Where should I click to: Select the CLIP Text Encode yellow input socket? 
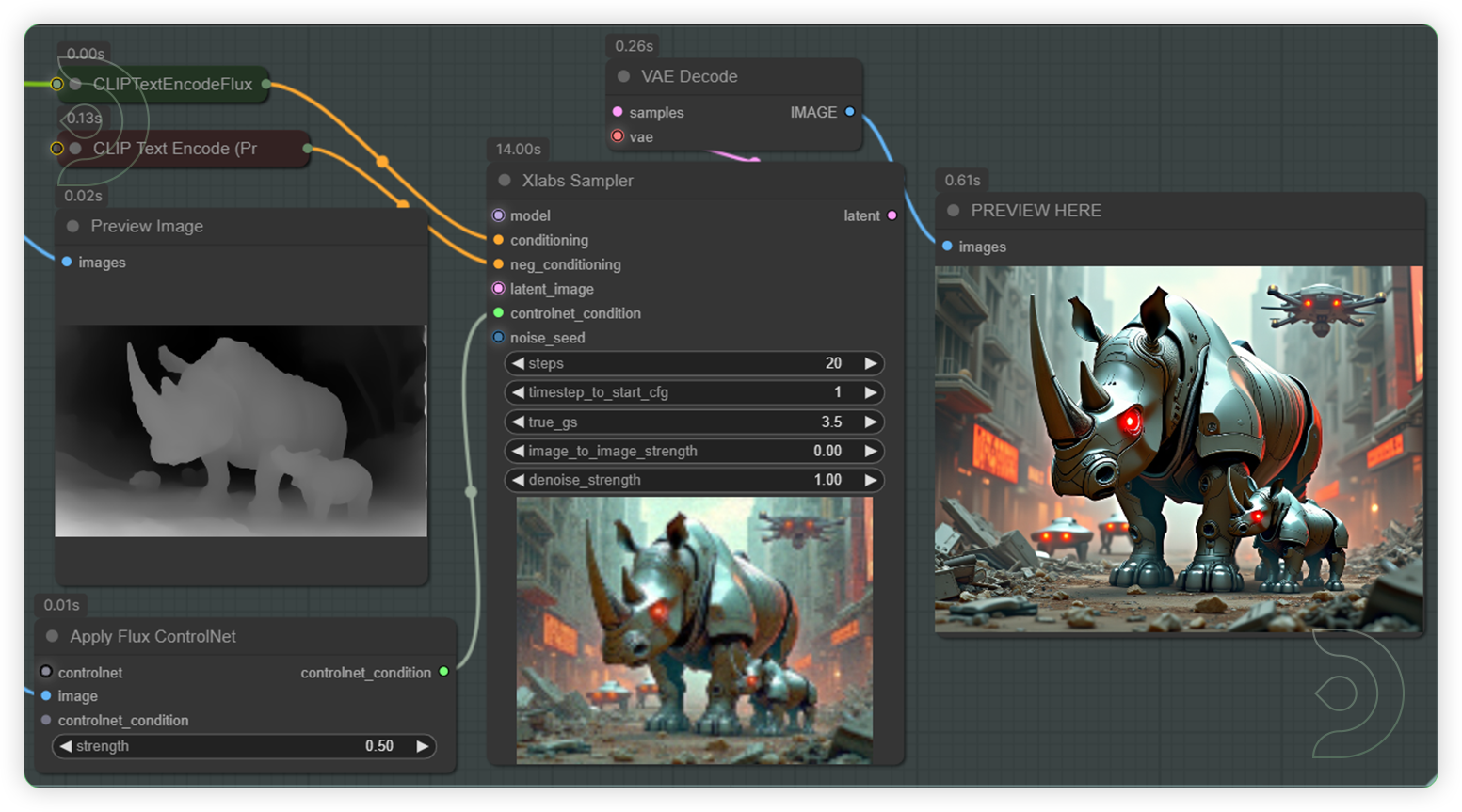pyautogui.click(x=57, y=149)
